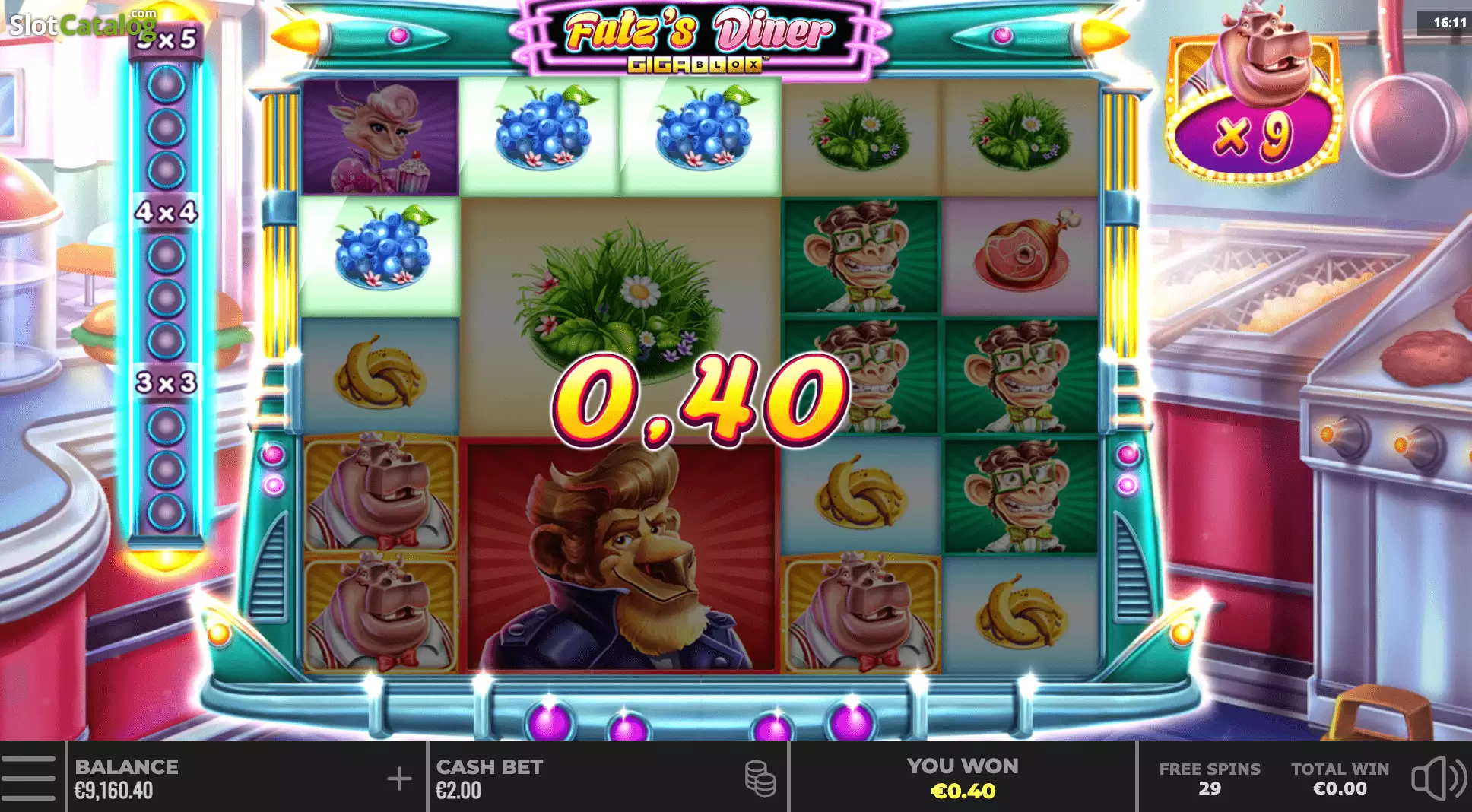Click the 4x4 marker on meter
This screenshot has height=812, width=1472.
pyautogui.click(x=167, y=211)
